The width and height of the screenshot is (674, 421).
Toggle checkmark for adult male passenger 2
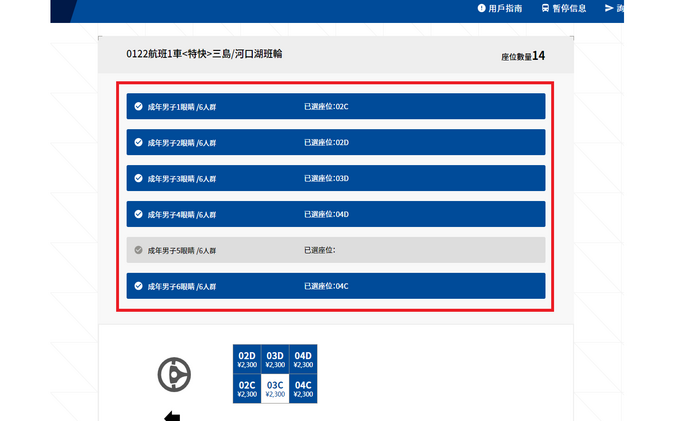[138, 142]
